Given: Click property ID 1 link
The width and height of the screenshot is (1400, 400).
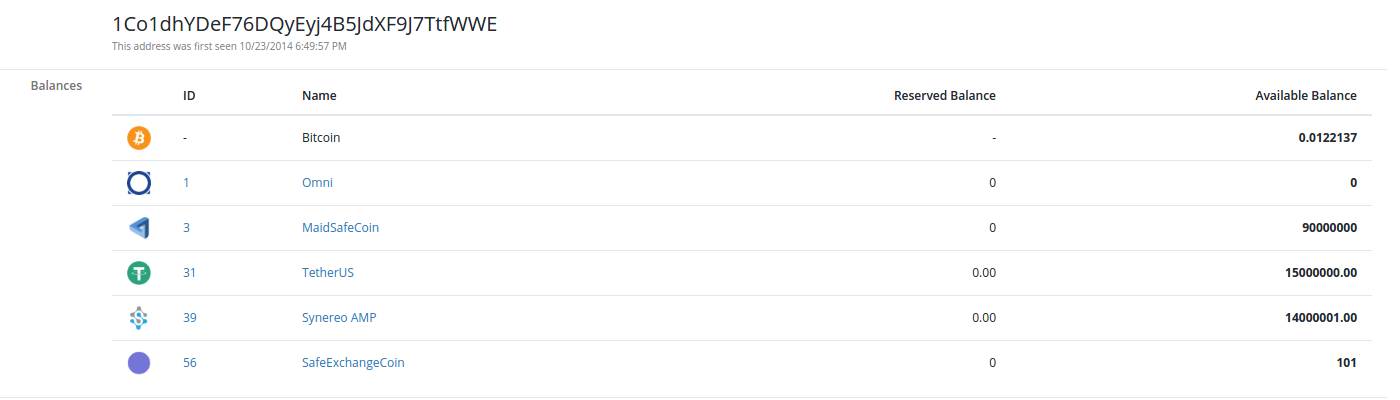Looking at the screenshot, I should (x=186, y=183).
